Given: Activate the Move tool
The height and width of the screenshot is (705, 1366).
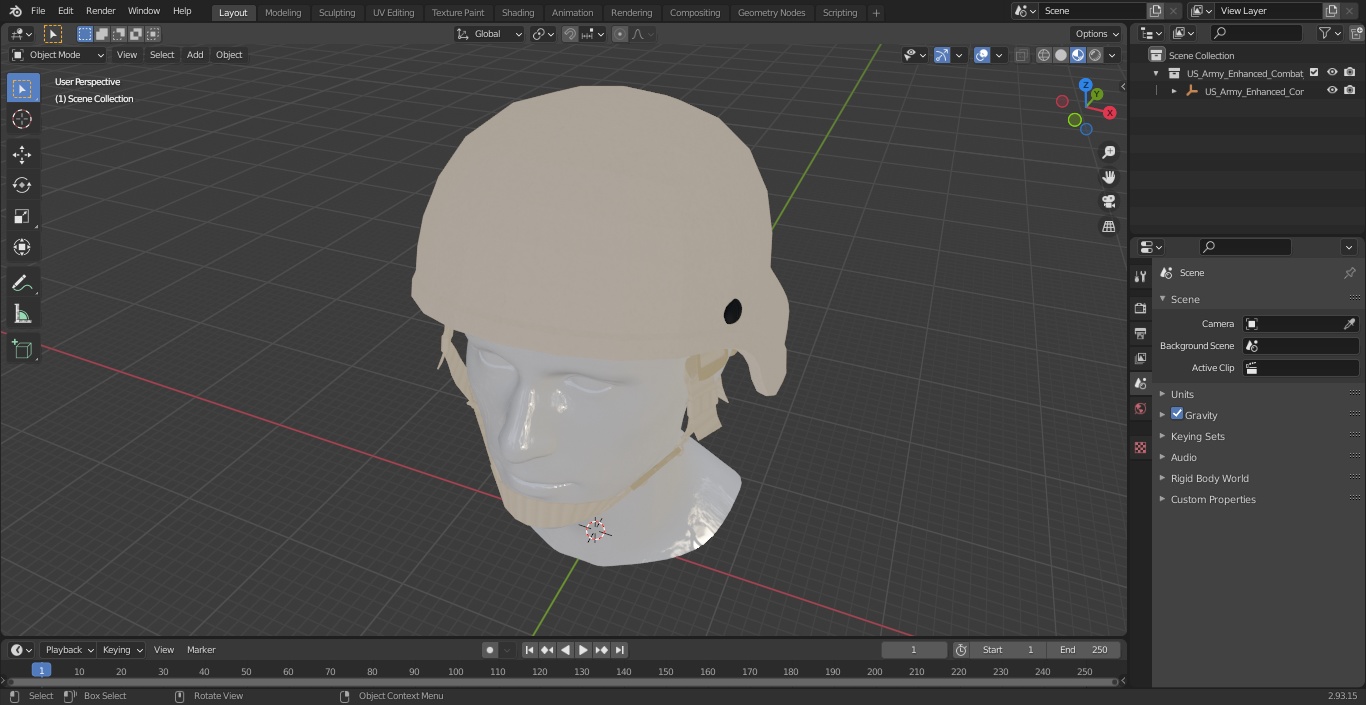Looking at the screenshot, I should (22, 154).
